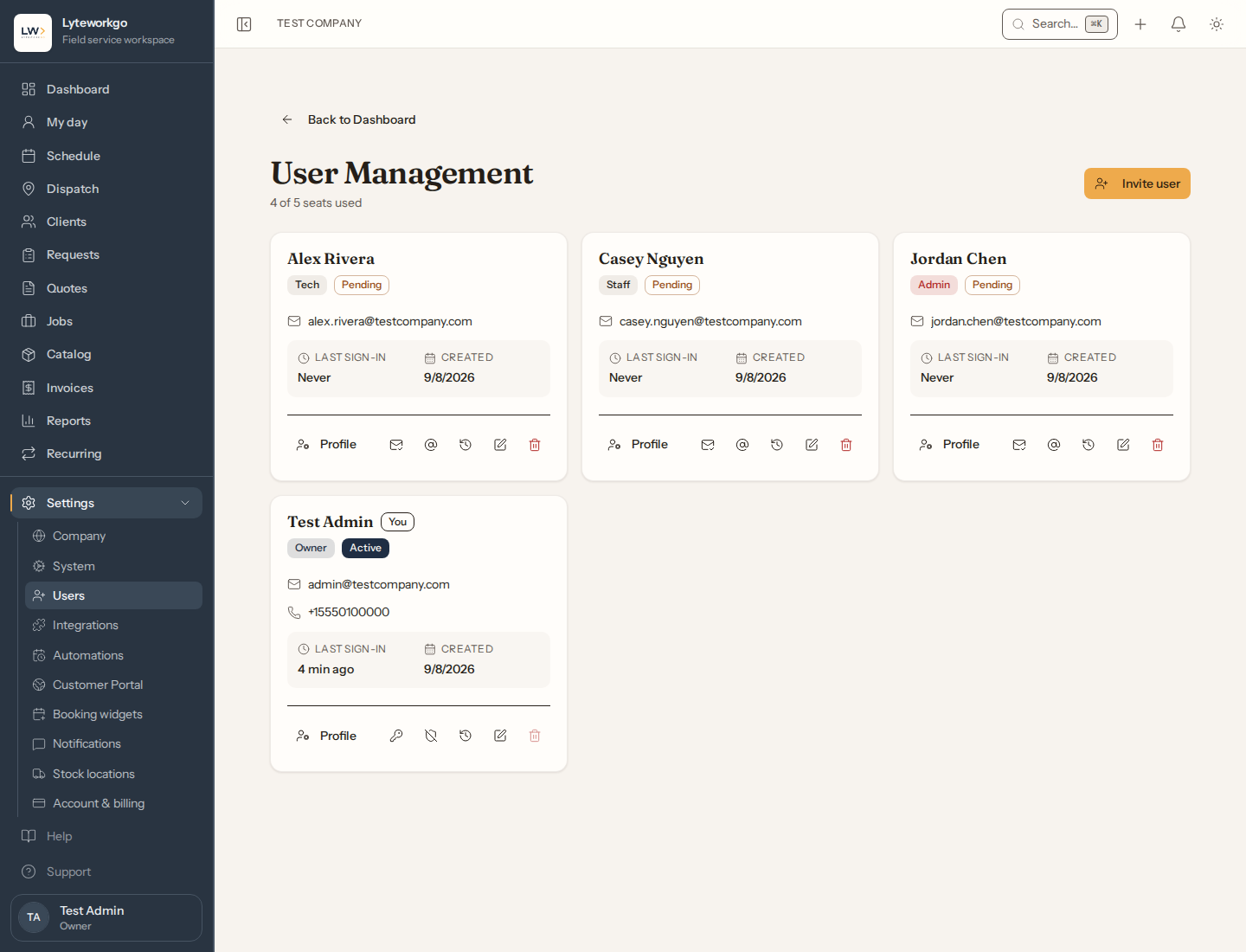Open the notifications bell icon
Viewport: 1246px width, 952px height.
(x=1179, y=24)
